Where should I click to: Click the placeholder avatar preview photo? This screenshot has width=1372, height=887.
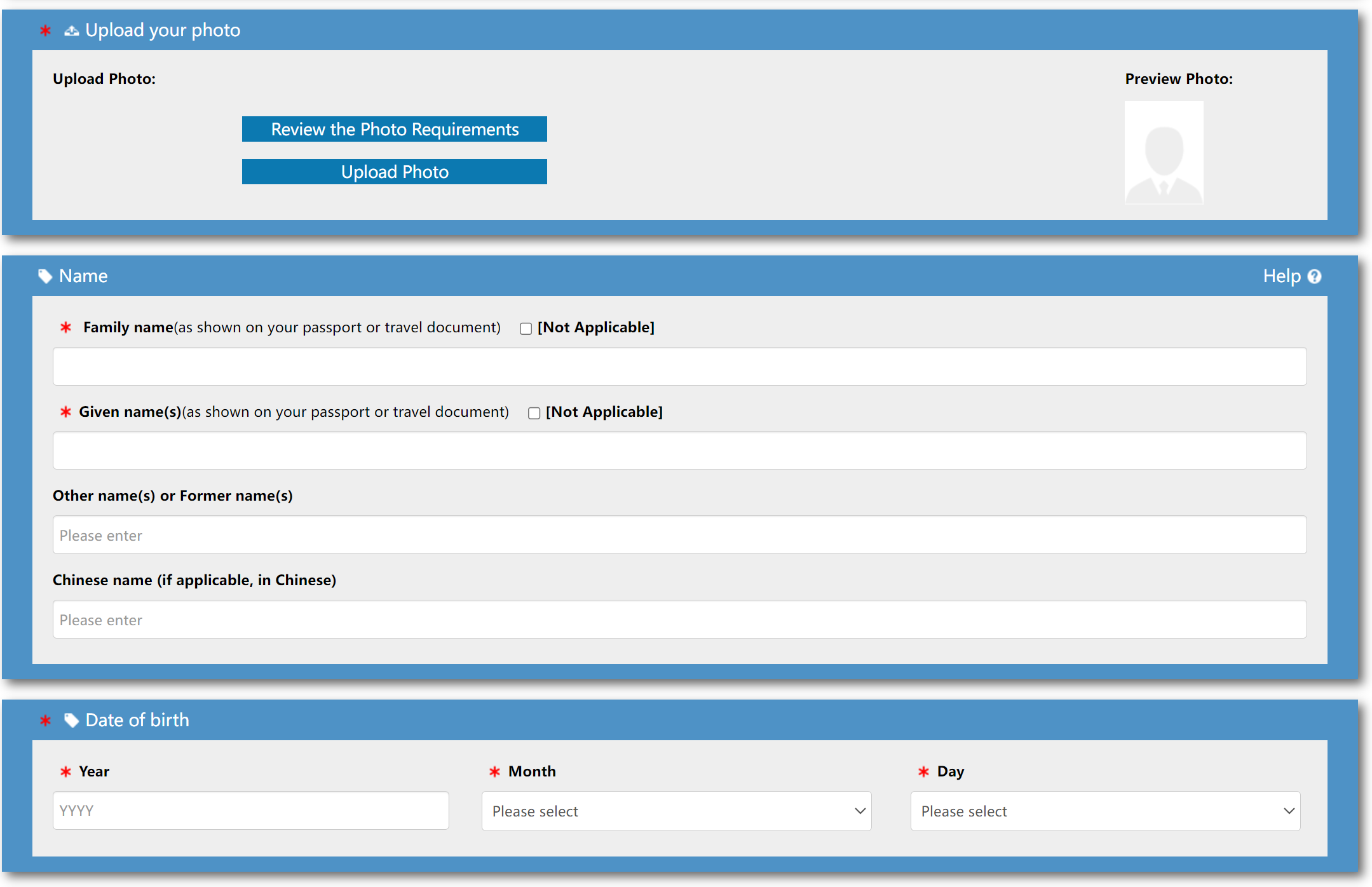tap(1164, 152)
